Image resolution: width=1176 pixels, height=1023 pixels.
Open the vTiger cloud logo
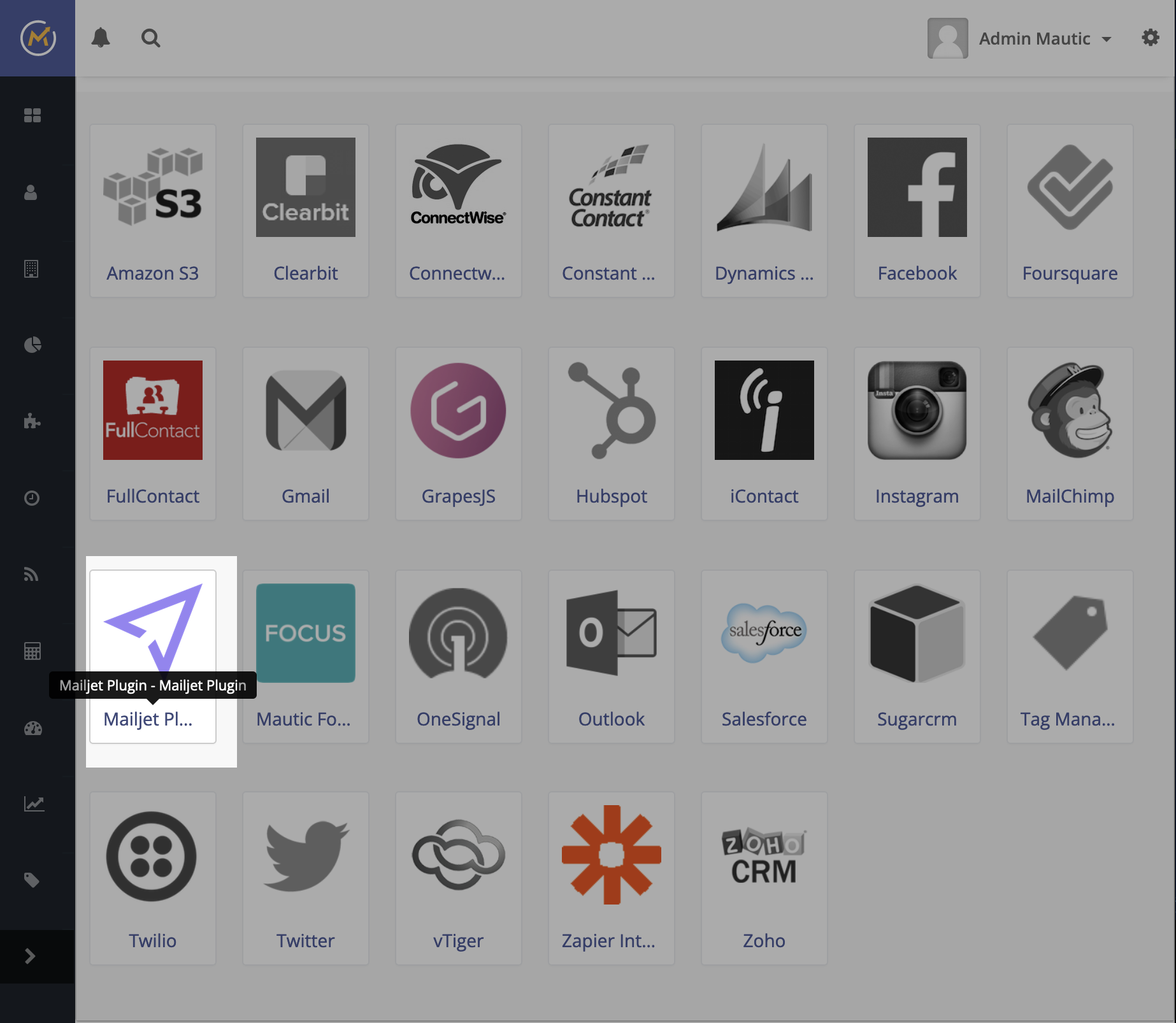459,855
